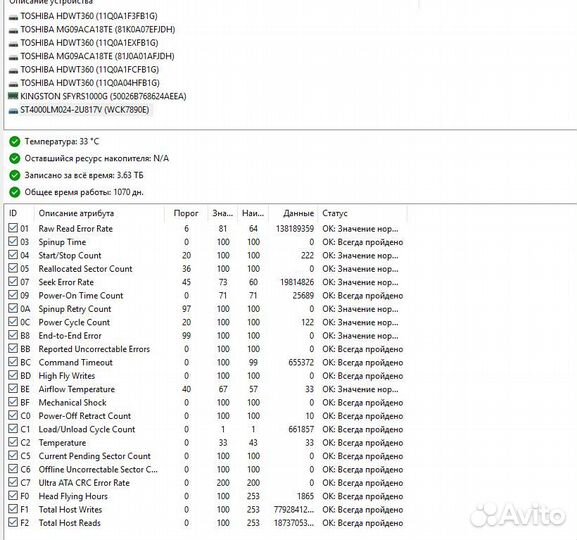This screenshot has height=540, width=577.
Task: Click Power Cycle Count data value 122
Action: 307,322
